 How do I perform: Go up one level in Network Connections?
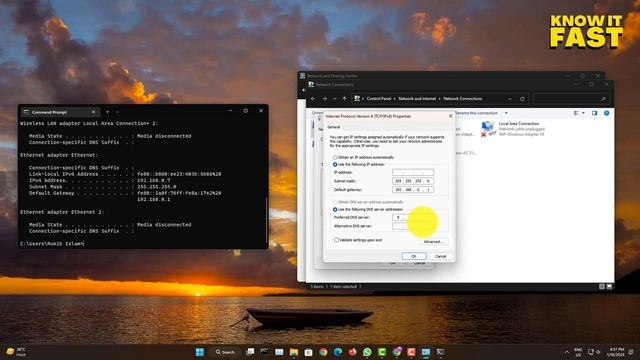(344, 99)
